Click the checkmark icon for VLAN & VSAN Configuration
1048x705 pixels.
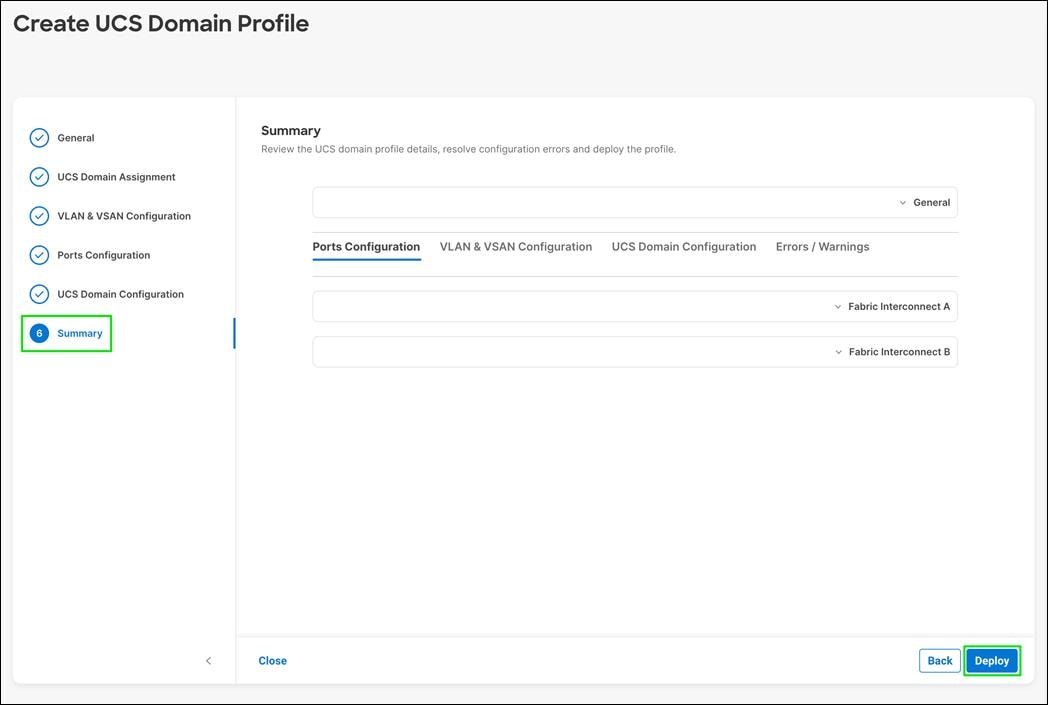pos(39,215)
